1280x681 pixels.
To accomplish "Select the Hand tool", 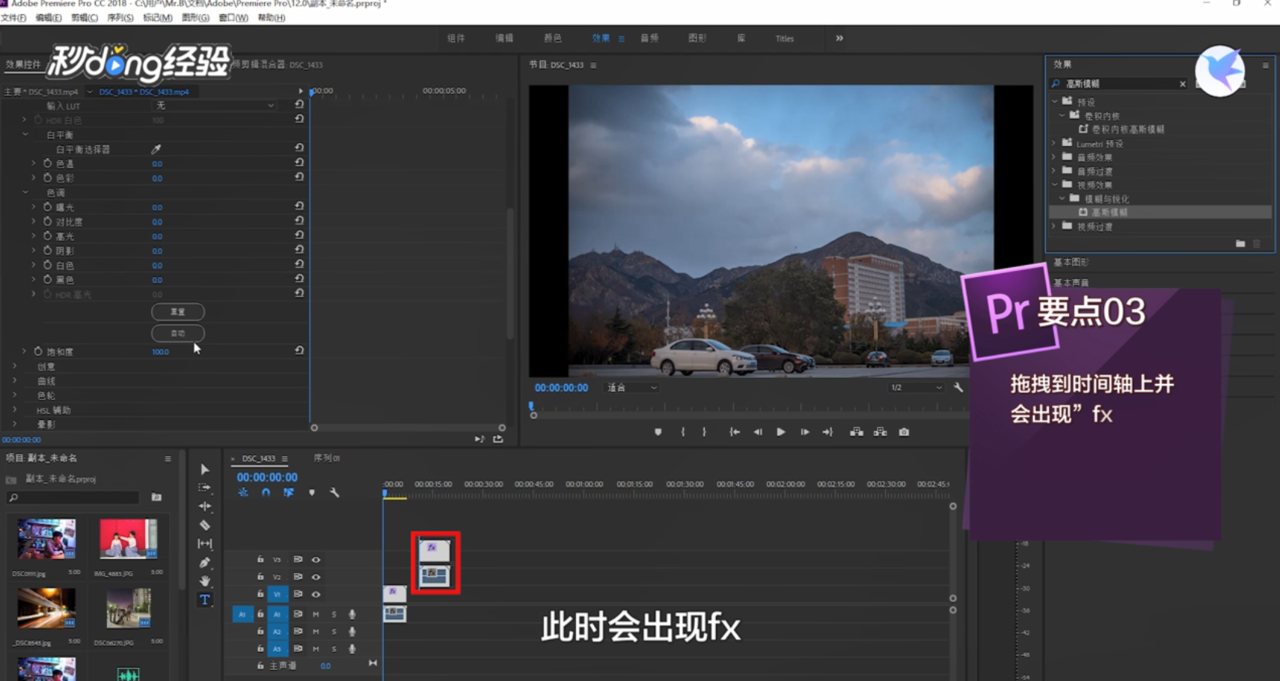I will coord(205,581).
